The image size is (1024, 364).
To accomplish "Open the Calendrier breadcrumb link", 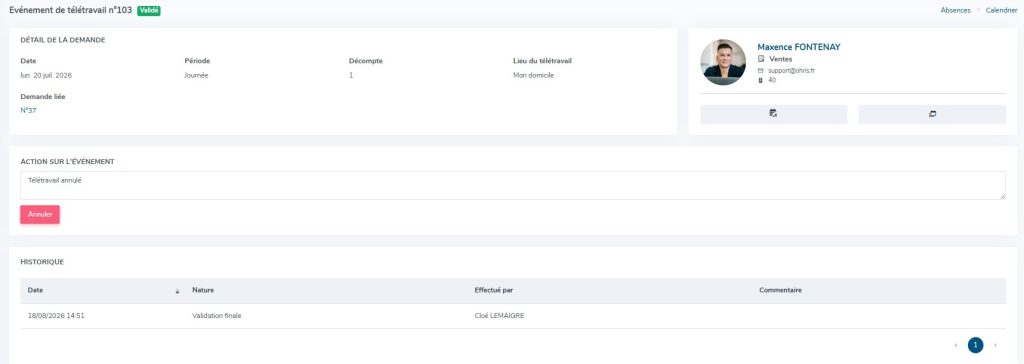I will click(1001, 10).
